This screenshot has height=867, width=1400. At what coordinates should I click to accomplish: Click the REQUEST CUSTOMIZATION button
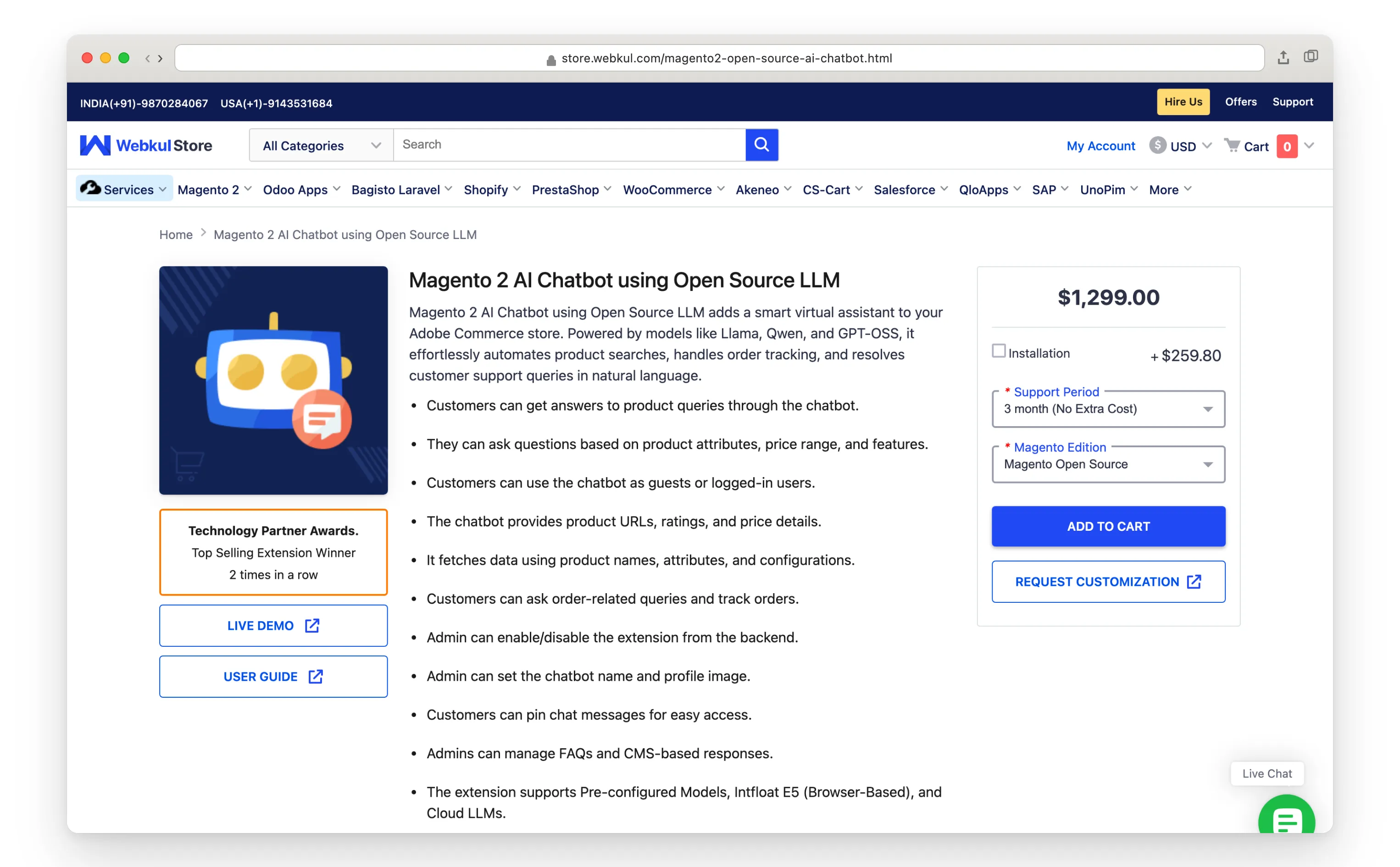[1108, 582]
